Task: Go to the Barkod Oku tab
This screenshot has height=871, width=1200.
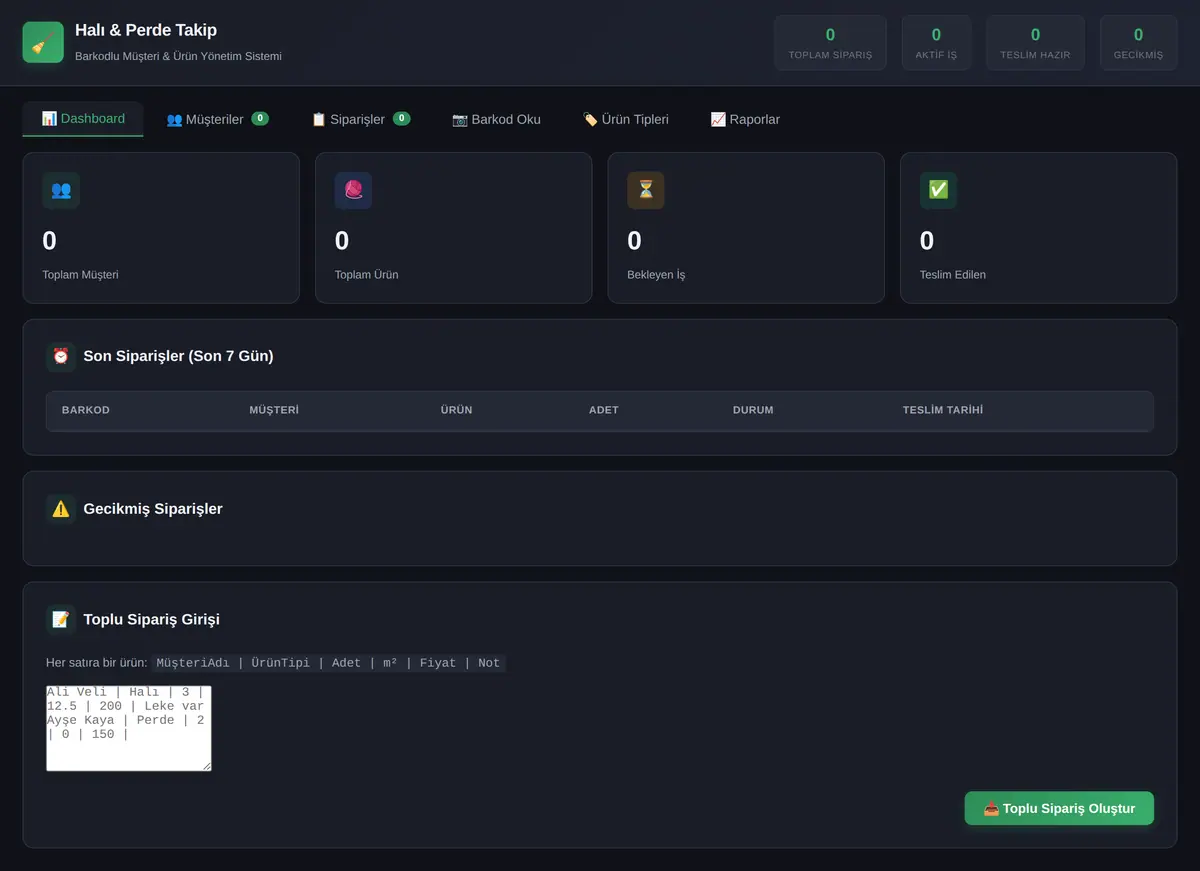Action: click(496, 119)
